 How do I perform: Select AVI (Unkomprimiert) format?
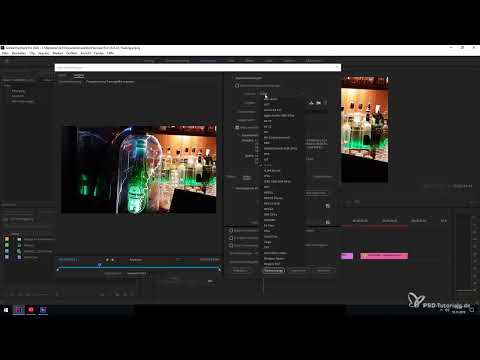point(277,138)
